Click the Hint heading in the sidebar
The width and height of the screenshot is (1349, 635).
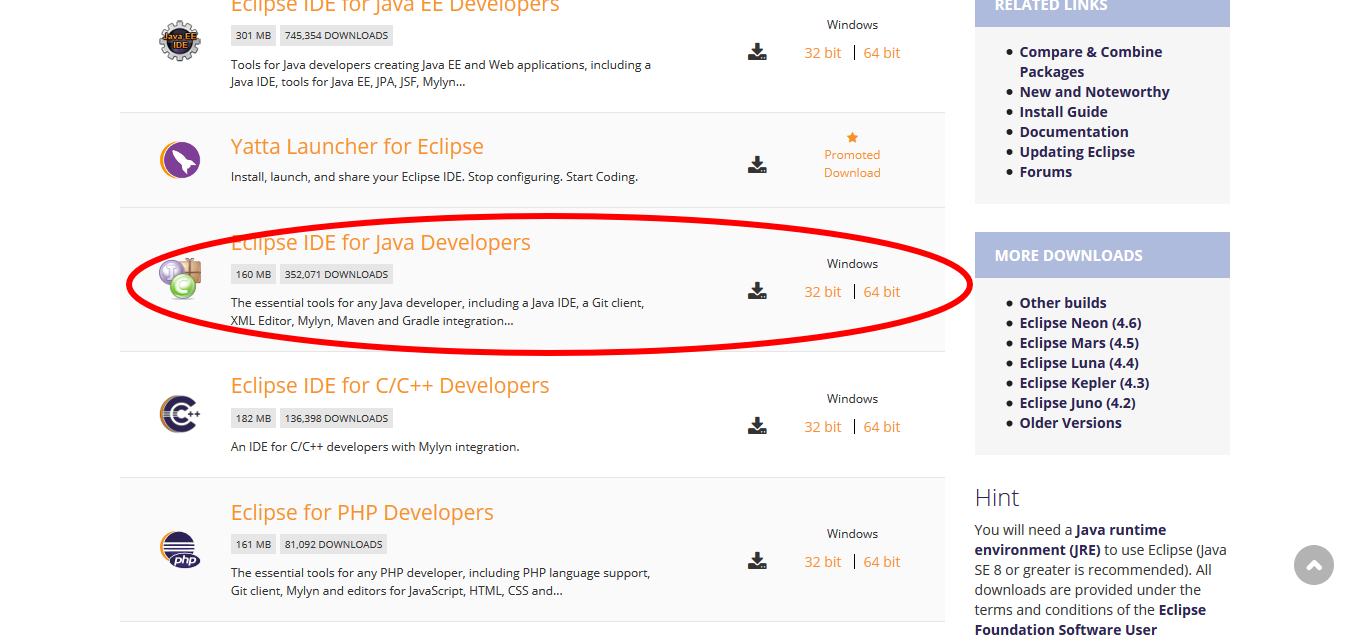tap(997, 498)
